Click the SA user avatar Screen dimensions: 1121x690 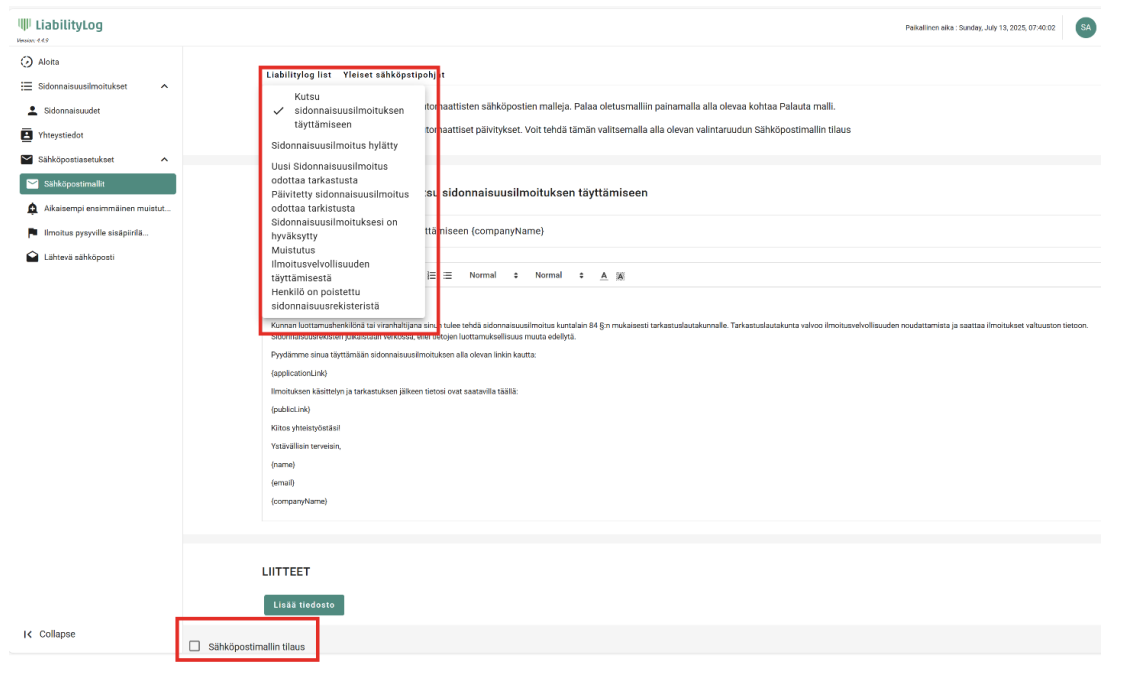pyautogui.click(x=1085, y=28)
